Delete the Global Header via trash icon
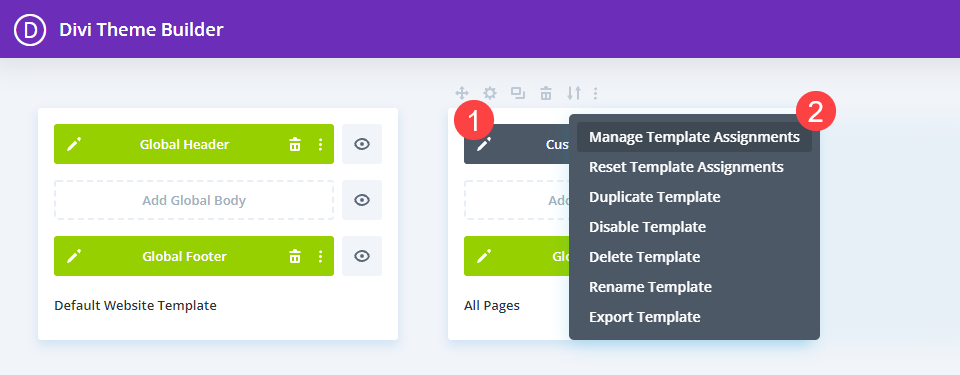 pyautogui.click(x=295, y=144)
